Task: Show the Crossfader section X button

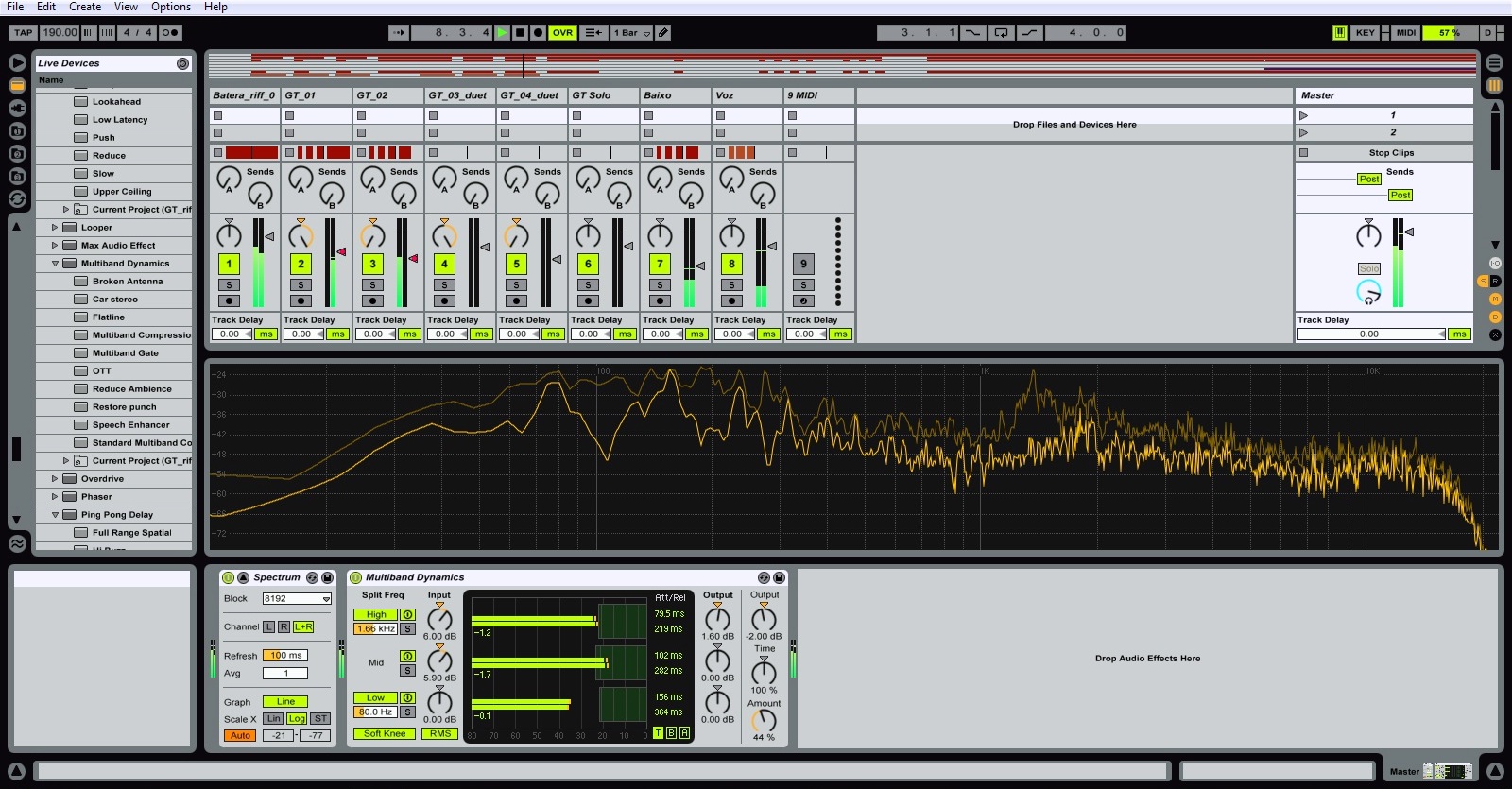Action: point(1495,334)
